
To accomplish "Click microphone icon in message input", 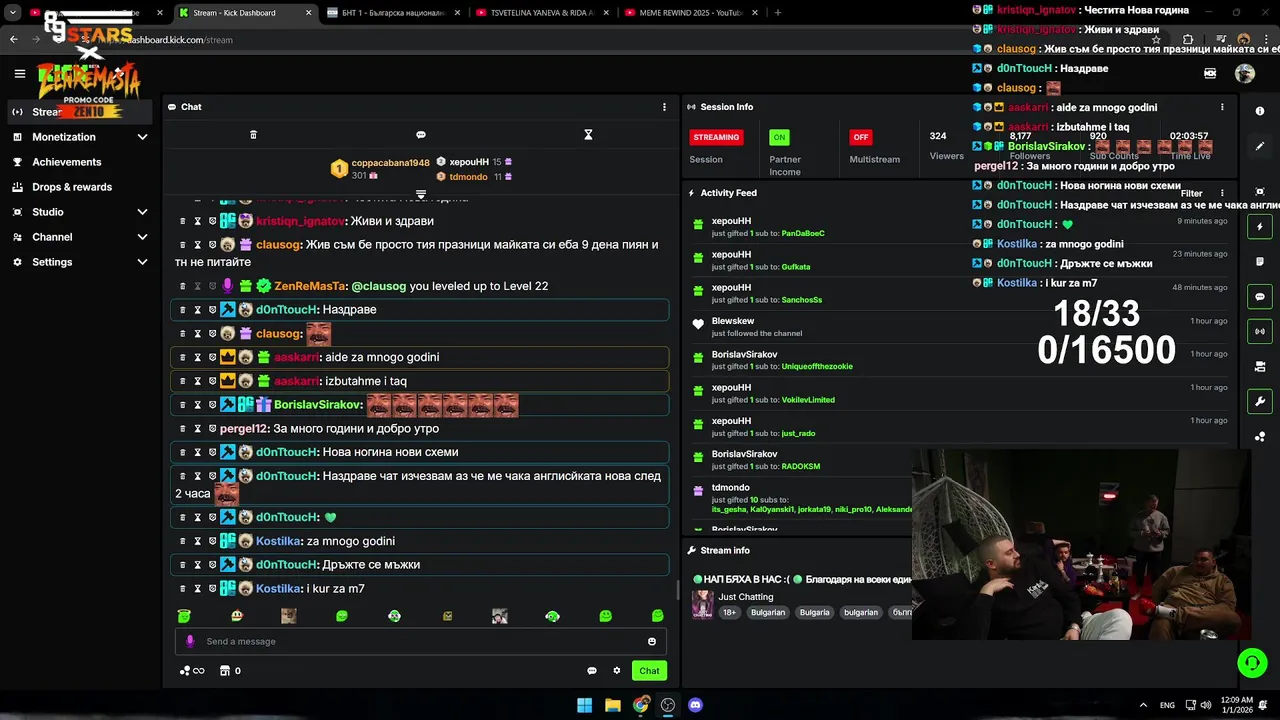I will point(190,641).
